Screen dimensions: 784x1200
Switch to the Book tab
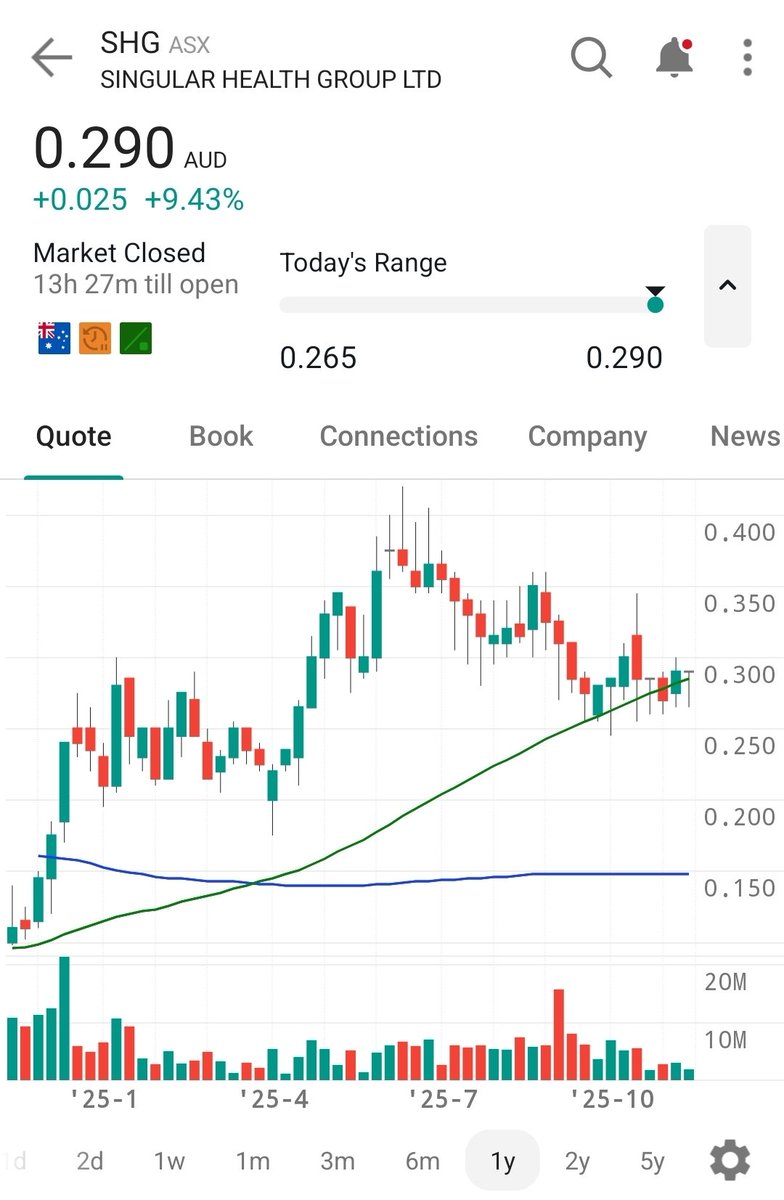click(x=221, y=437)
